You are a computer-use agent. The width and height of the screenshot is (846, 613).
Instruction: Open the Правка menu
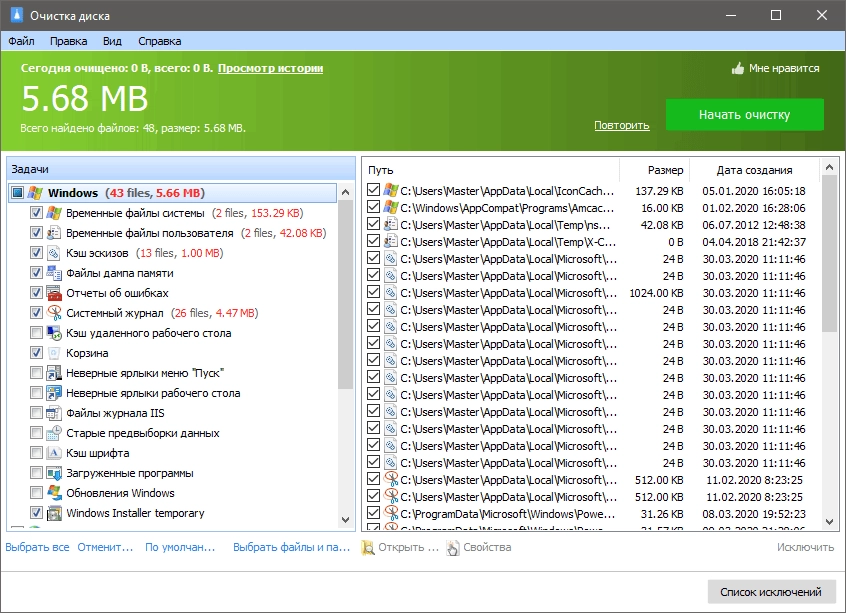coord(69,41)
